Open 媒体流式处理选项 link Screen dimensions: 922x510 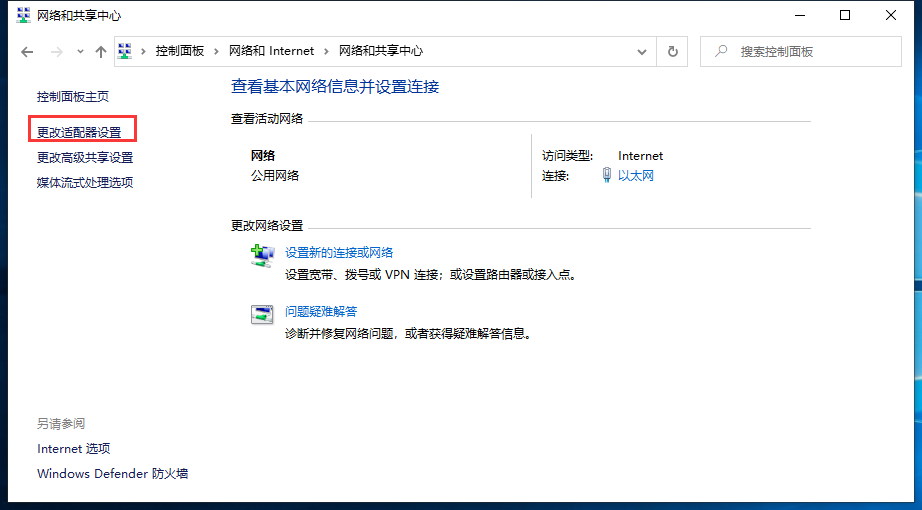point(85,182)
